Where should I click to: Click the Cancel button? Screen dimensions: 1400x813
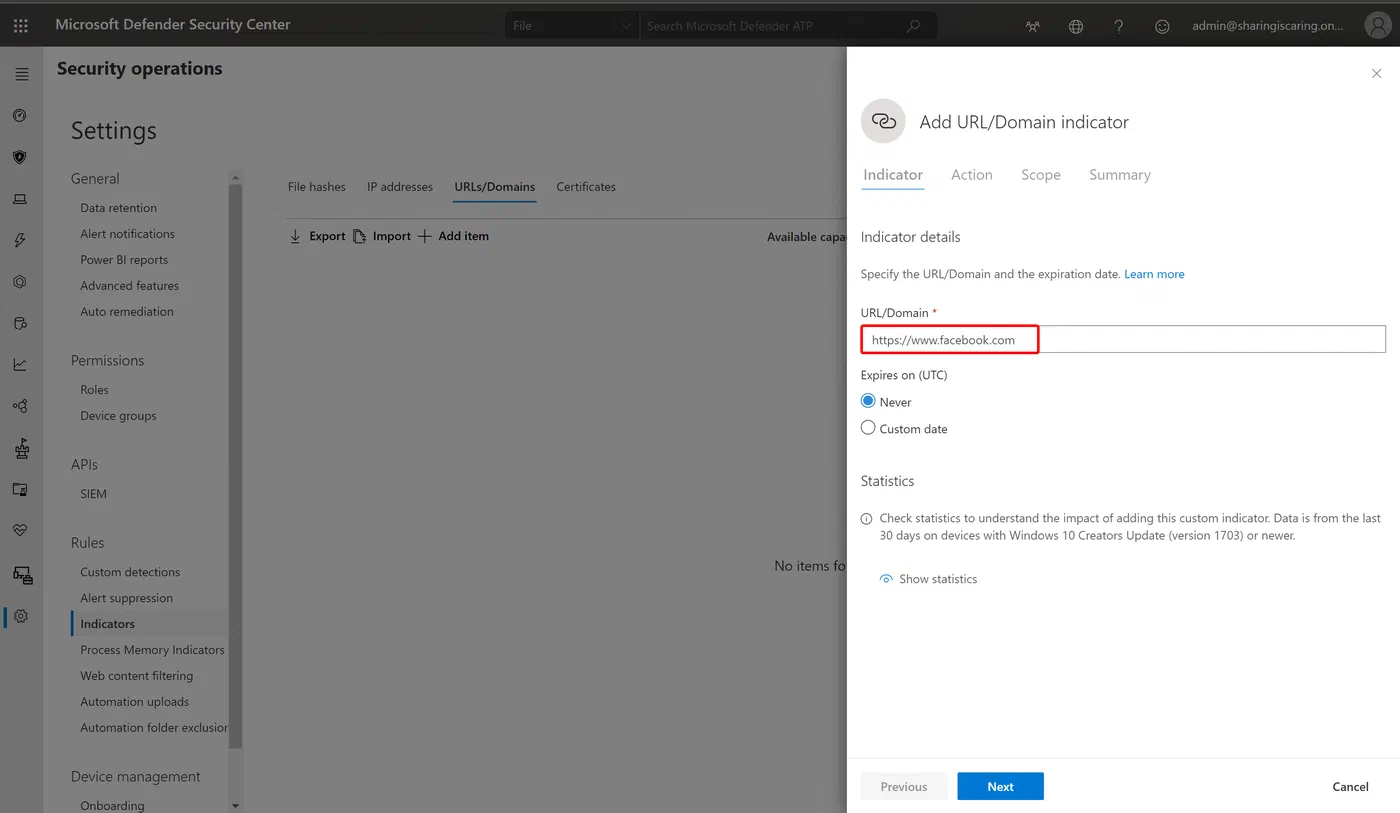coord(1350,787)
